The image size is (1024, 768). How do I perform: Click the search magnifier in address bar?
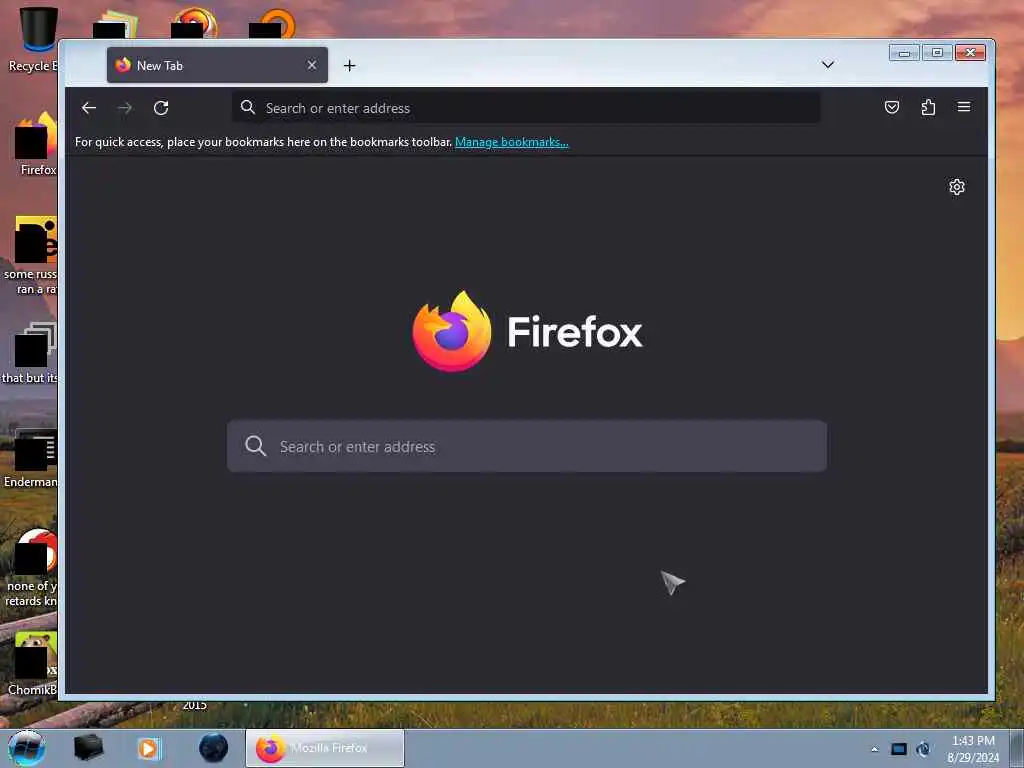[x=248, y=107]
